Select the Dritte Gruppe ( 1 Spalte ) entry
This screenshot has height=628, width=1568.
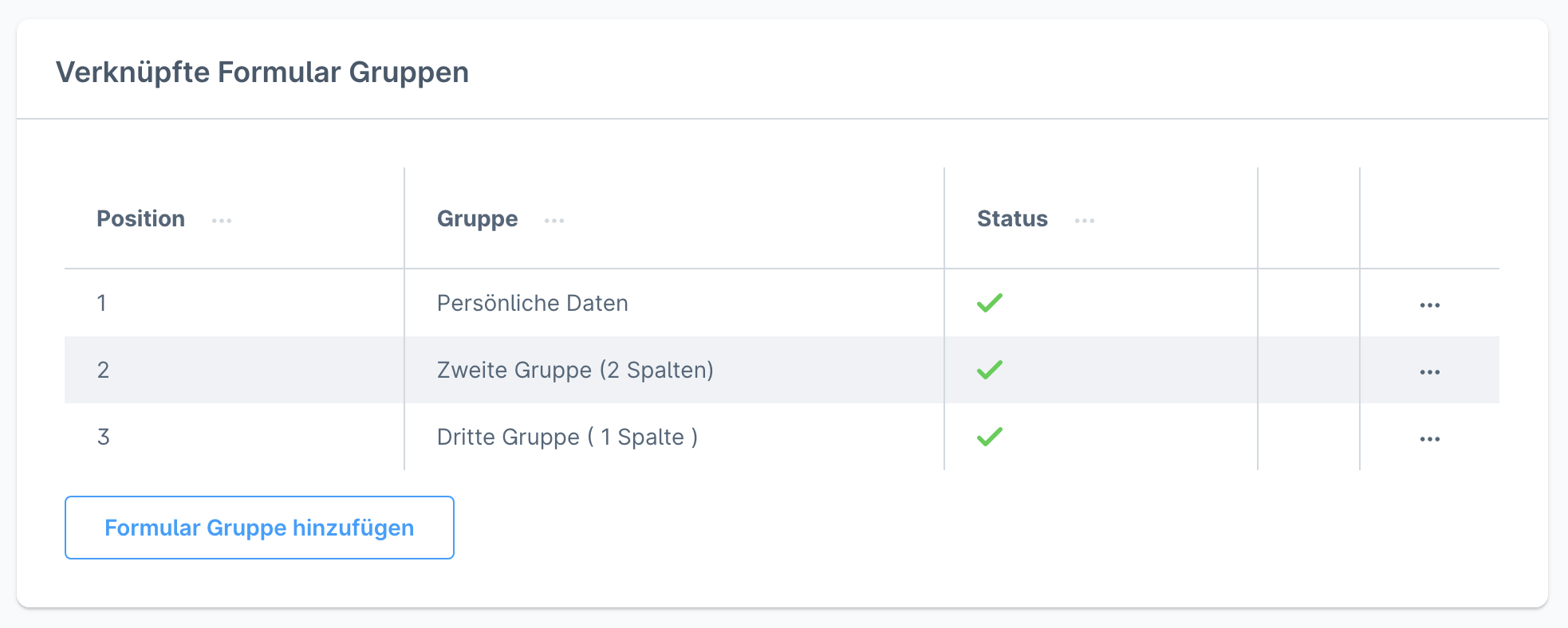[567, 438]
